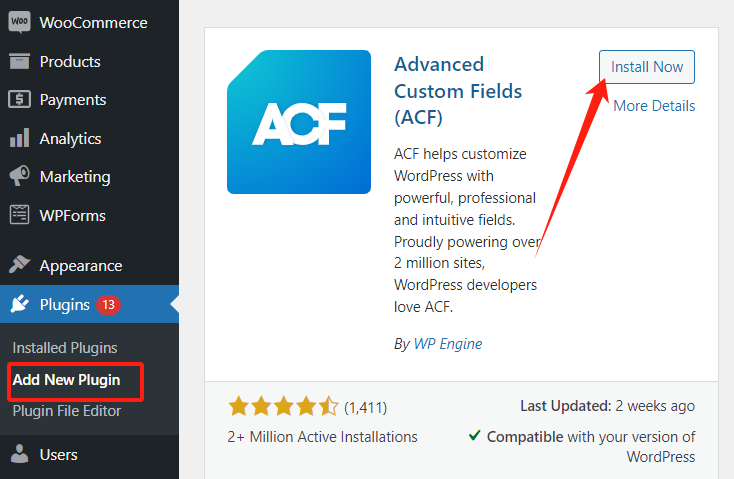
Task: Click the Users person icon
Action: 19,455
